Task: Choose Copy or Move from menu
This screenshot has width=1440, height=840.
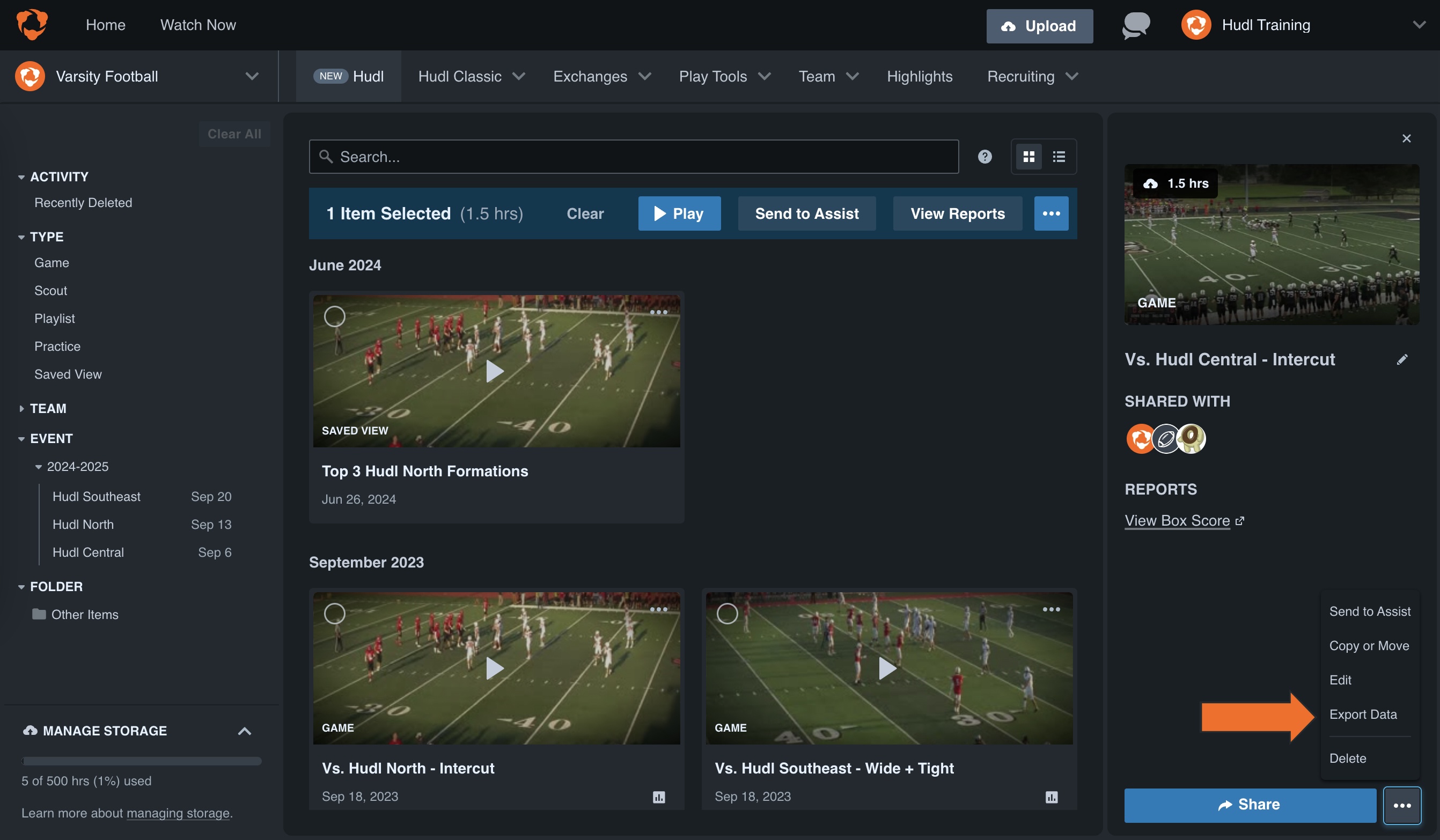Action: point(1369,646)
